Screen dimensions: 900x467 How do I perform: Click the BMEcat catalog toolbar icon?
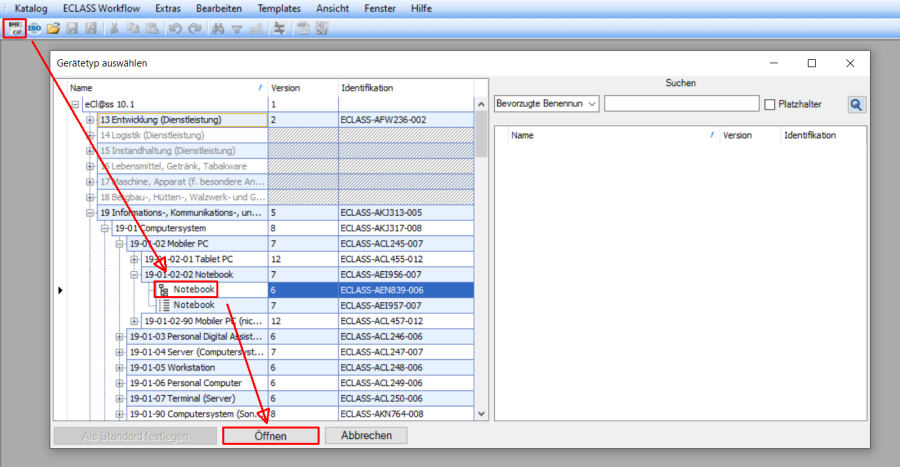(x=15, y=28)
